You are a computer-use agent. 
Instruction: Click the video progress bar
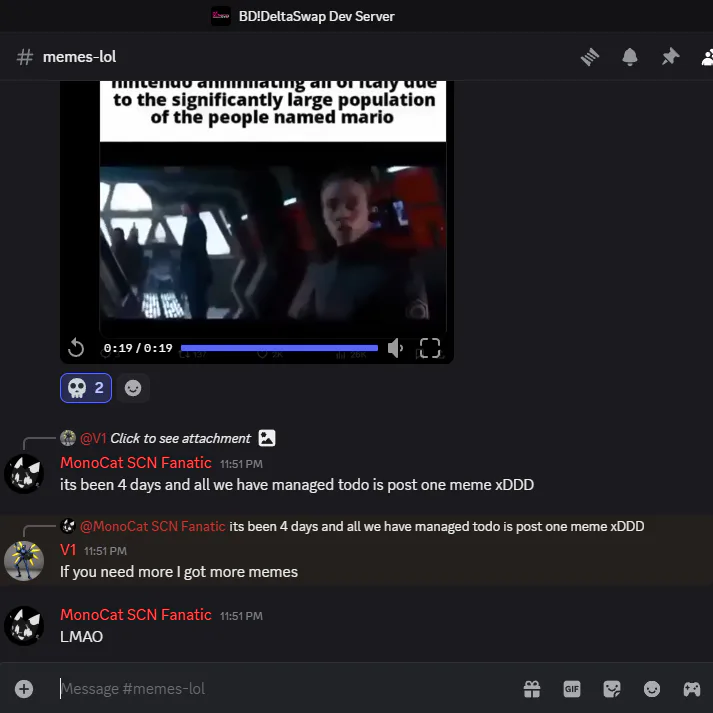(x=279, y=348)
